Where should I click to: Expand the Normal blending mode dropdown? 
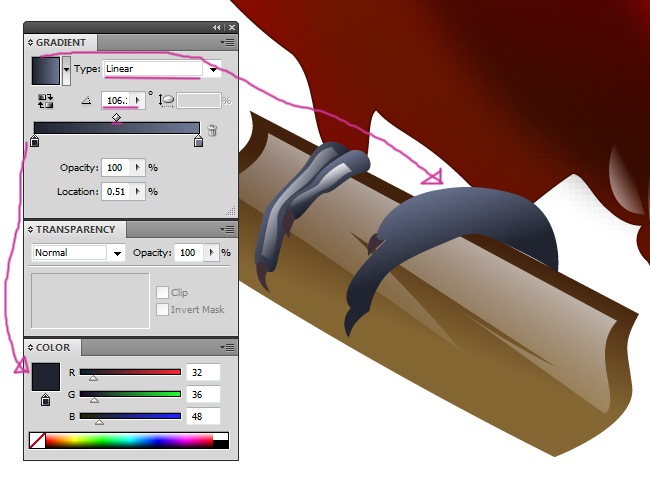(117, 253)
